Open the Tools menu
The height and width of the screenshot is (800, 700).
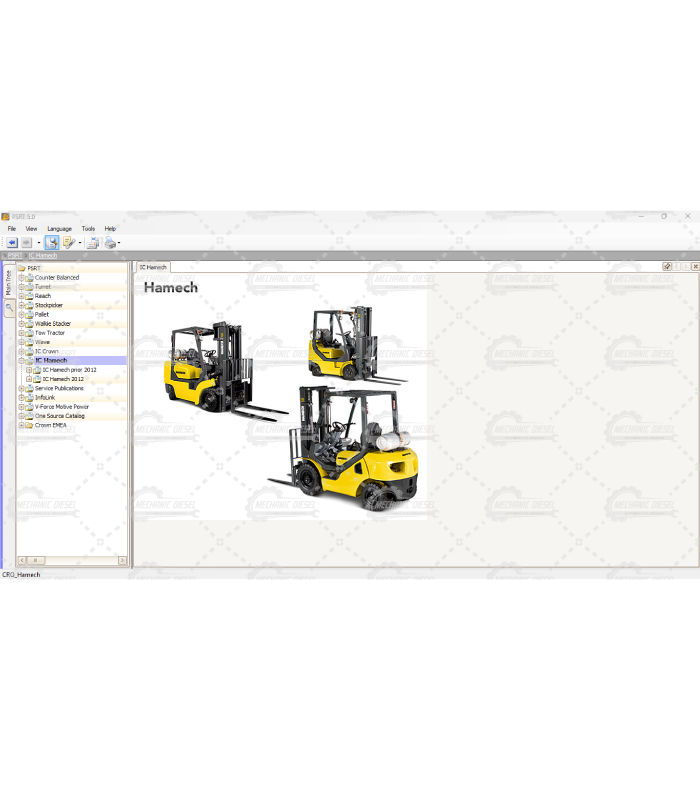(x=88, y=229)
